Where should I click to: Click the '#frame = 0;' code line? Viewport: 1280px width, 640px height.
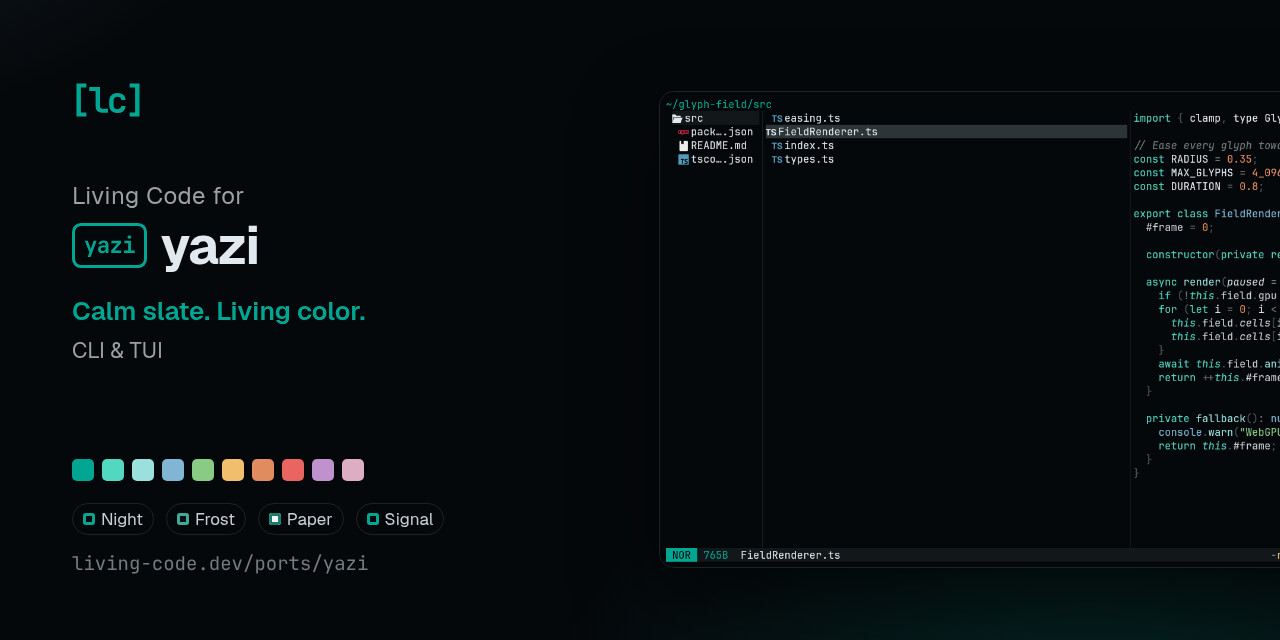[x=1179, y=227]
